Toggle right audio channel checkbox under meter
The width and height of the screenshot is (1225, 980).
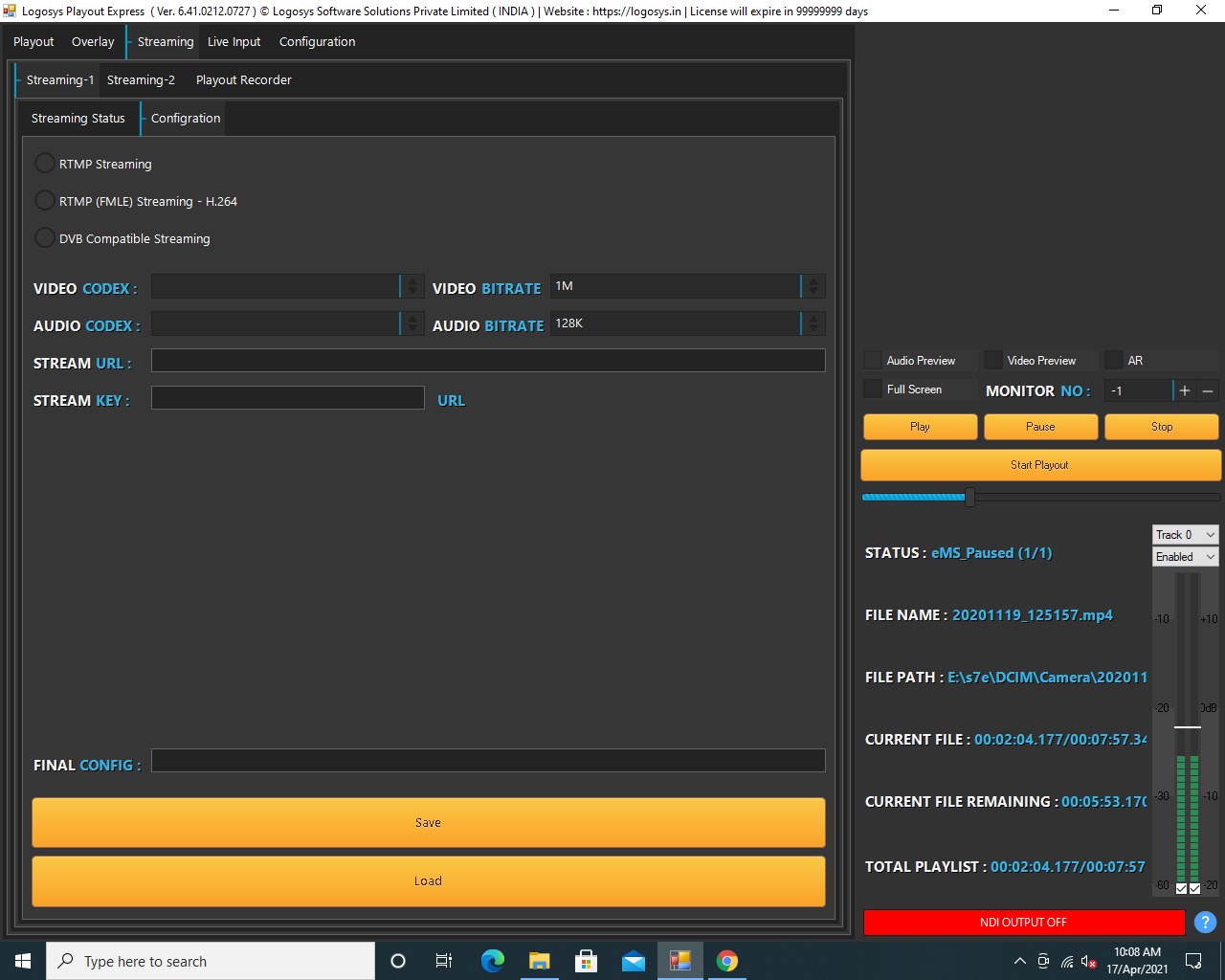(1194, 888)
